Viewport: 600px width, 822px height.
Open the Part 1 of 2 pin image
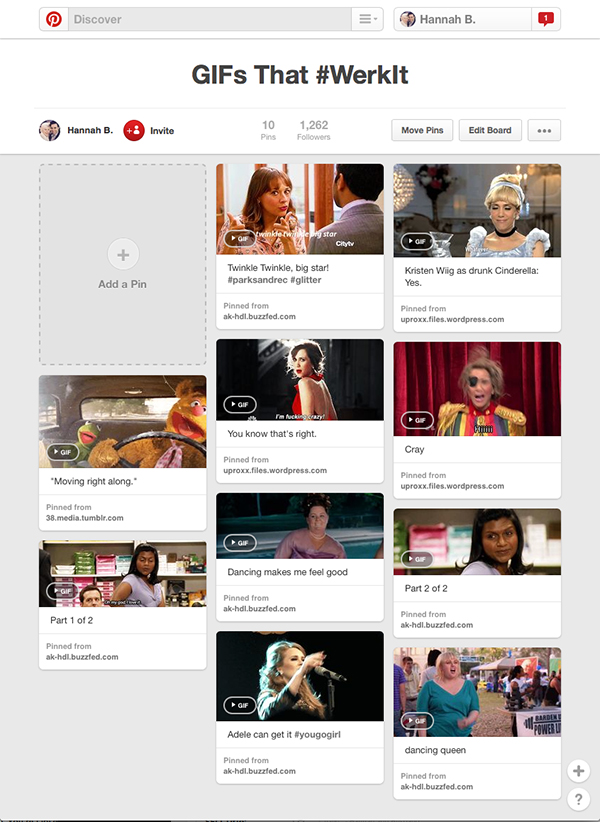(123, 574)
